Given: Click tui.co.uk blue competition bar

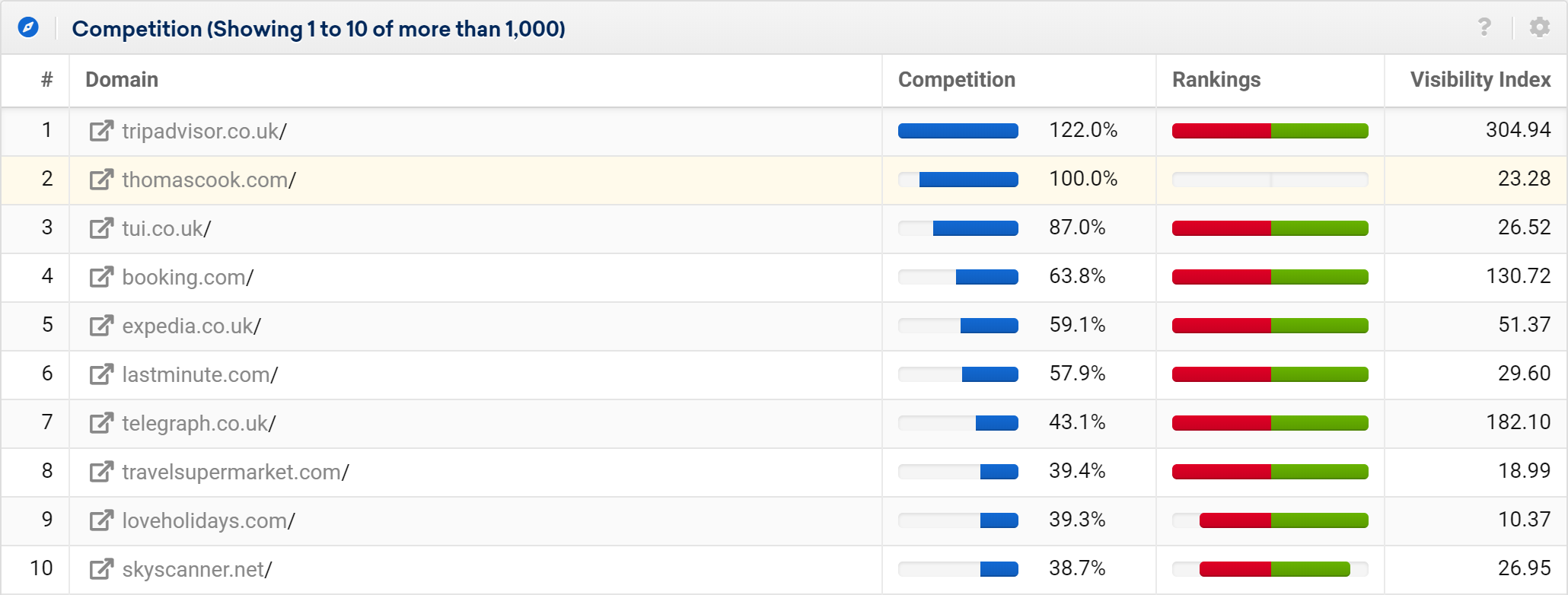Looking at the screenshot, I should coord(976,228).
